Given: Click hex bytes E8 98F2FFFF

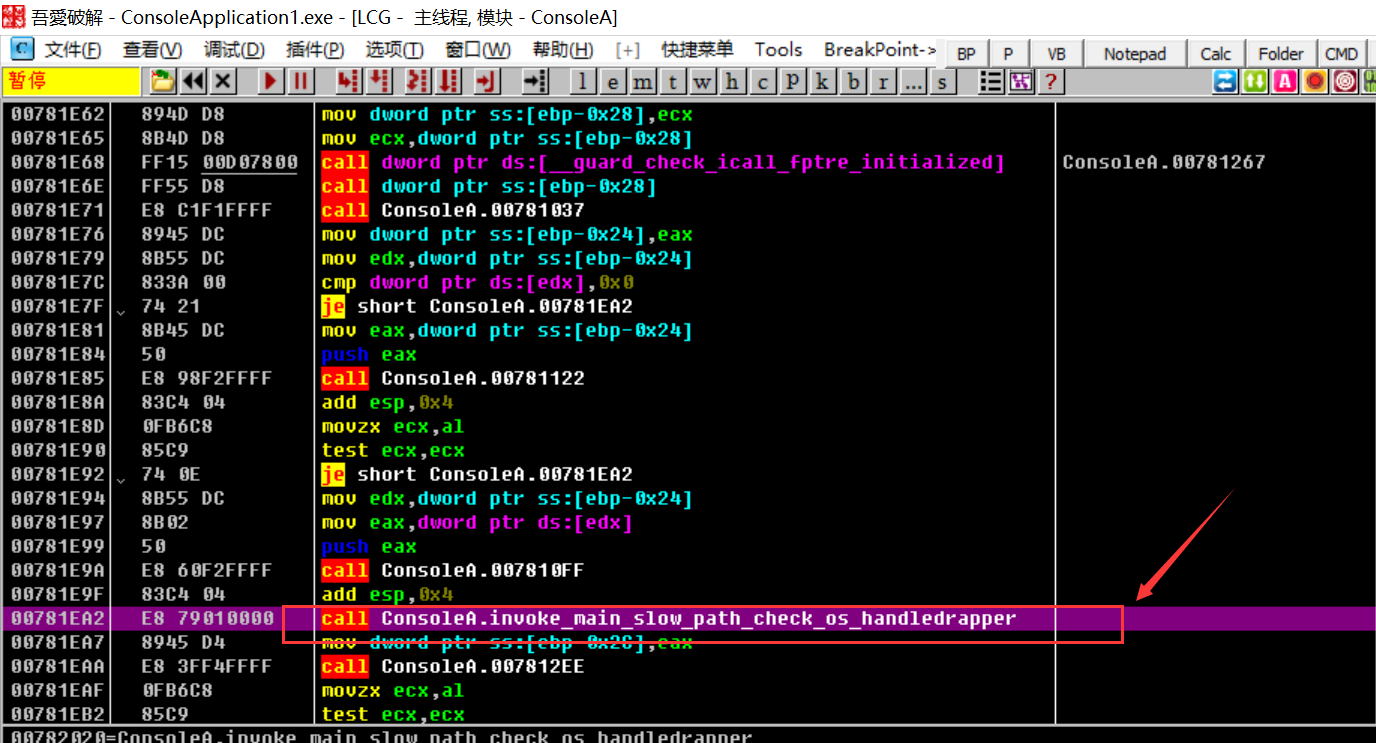Looking at the screenshot, I should tap(206, 378).
